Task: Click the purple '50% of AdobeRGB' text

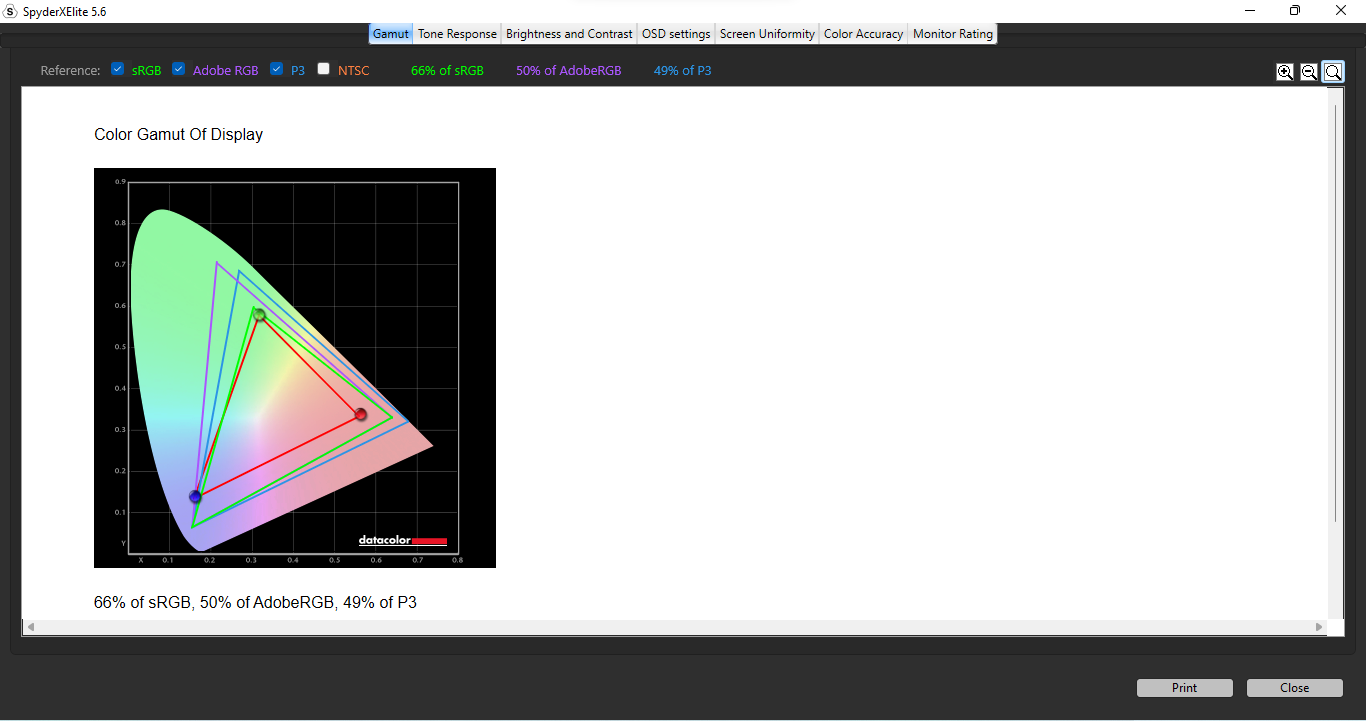Action: (568, 71)
